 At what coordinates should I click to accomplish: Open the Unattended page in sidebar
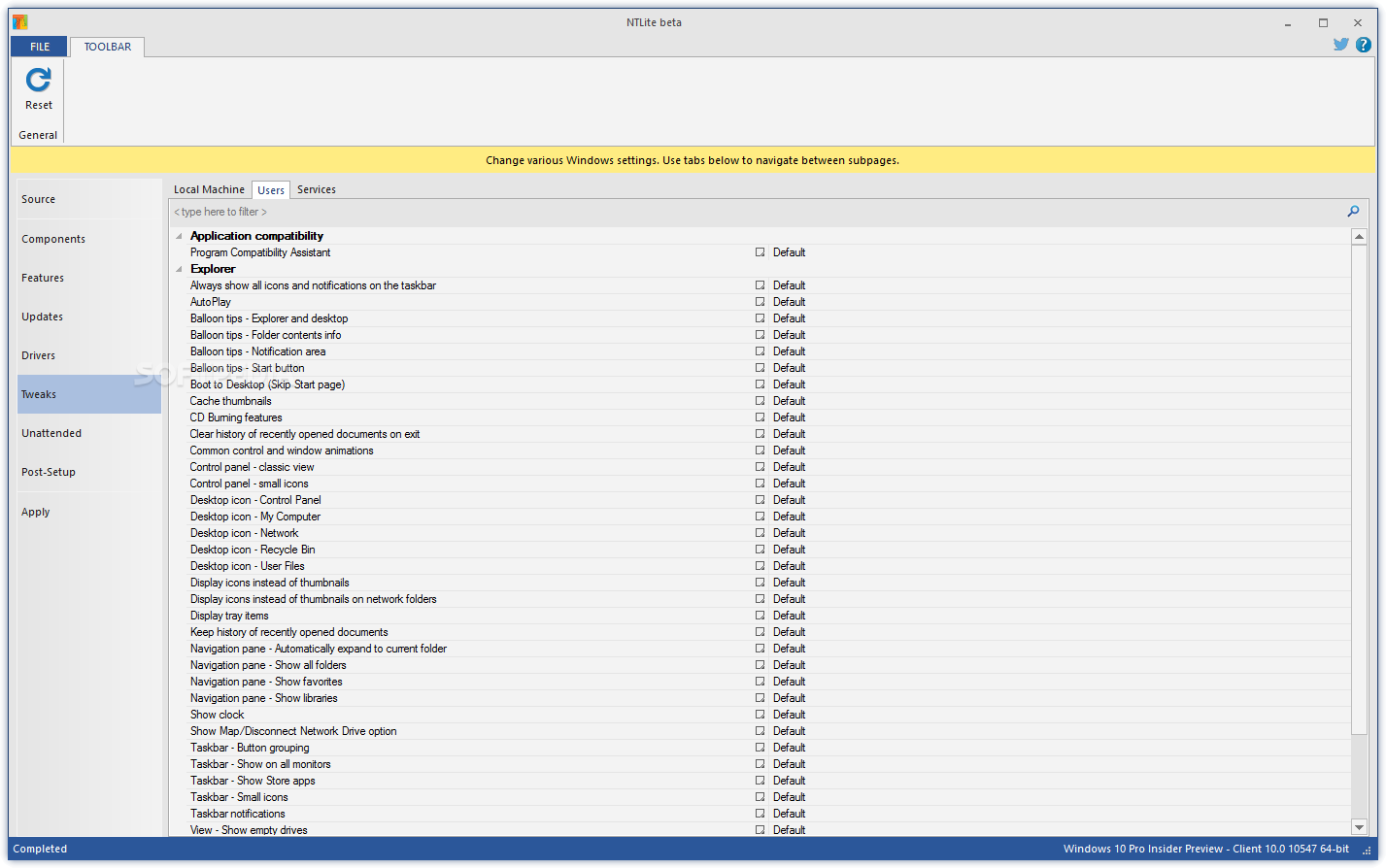88,433
